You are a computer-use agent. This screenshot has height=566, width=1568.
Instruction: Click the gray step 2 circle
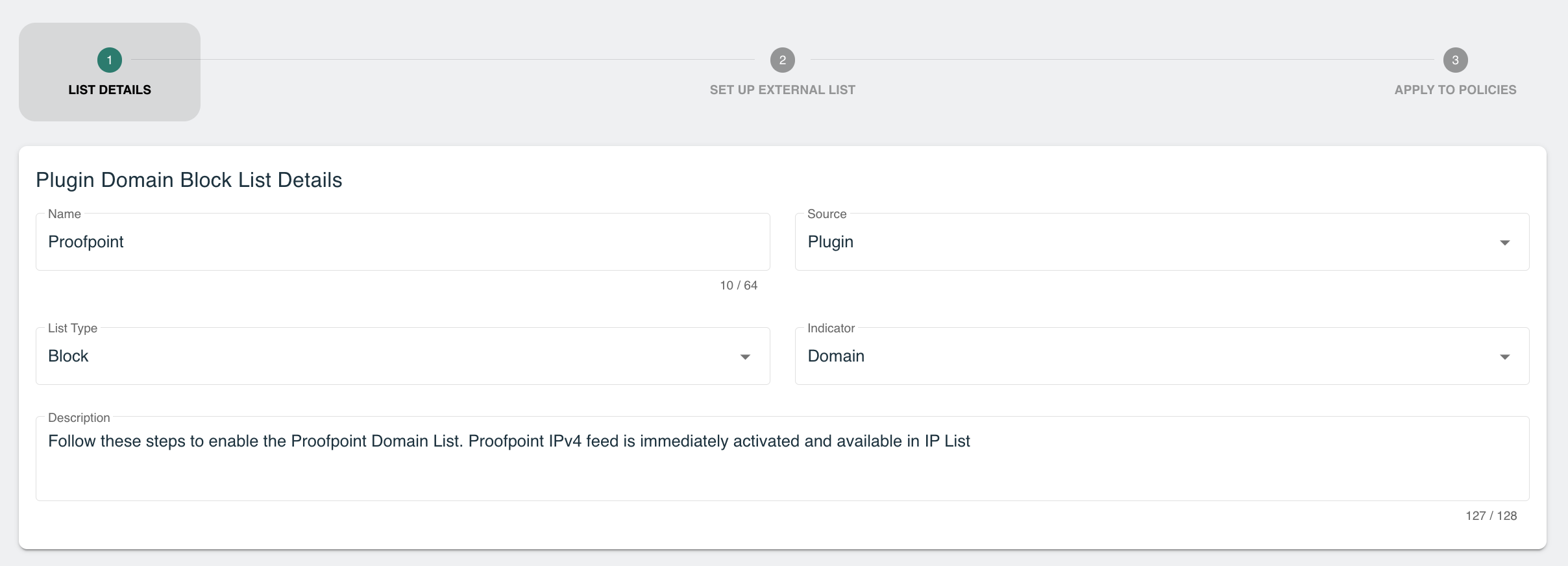pos(782,60)
